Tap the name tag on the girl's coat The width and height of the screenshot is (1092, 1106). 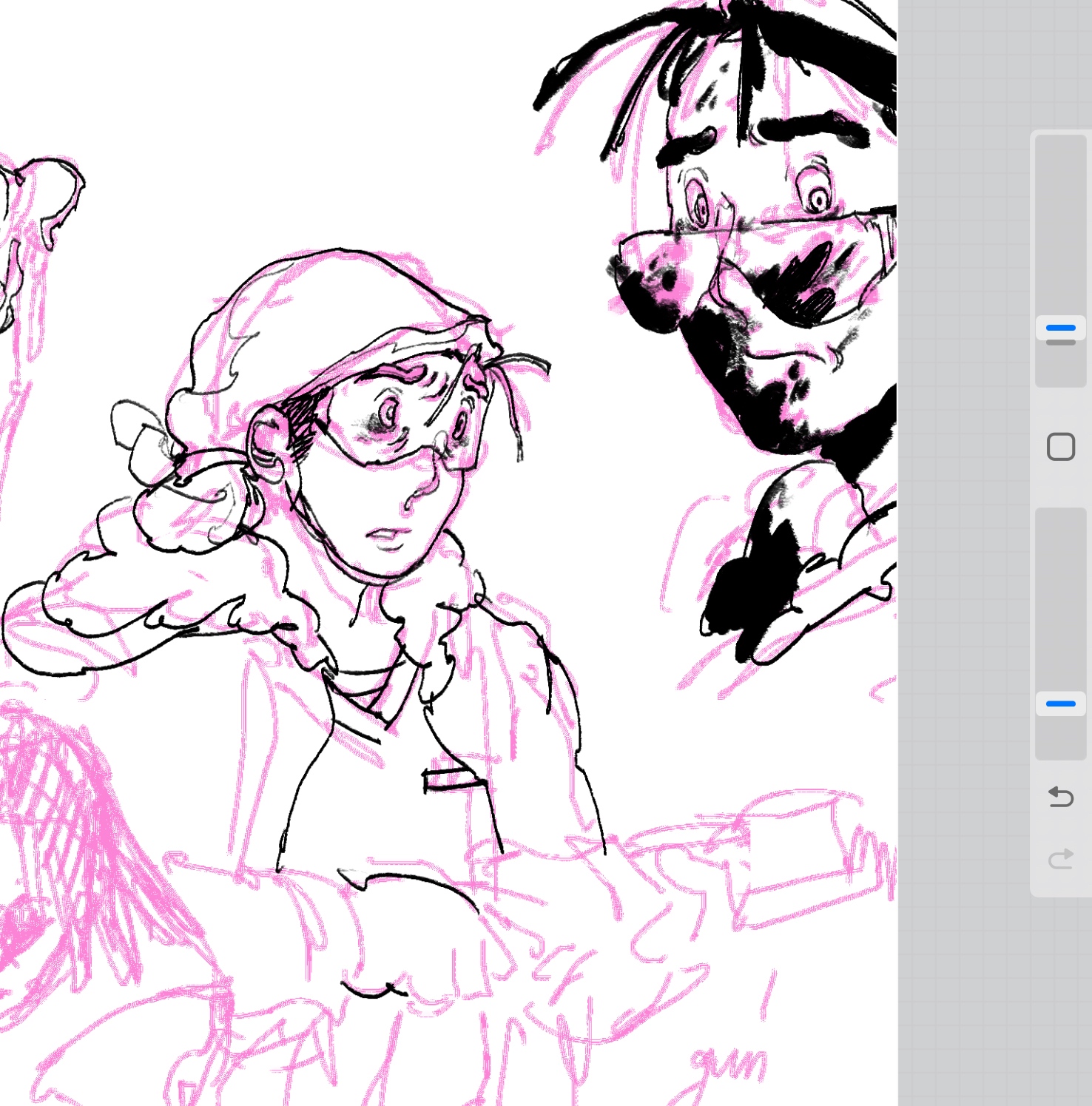(451, 779)
